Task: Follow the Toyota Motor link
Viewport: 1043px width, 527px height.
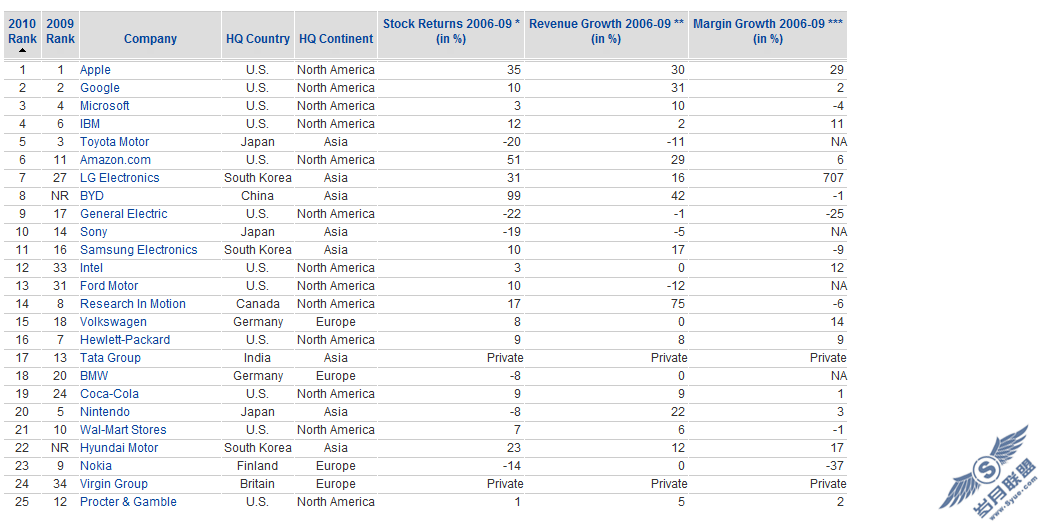Action: point(114,142)
